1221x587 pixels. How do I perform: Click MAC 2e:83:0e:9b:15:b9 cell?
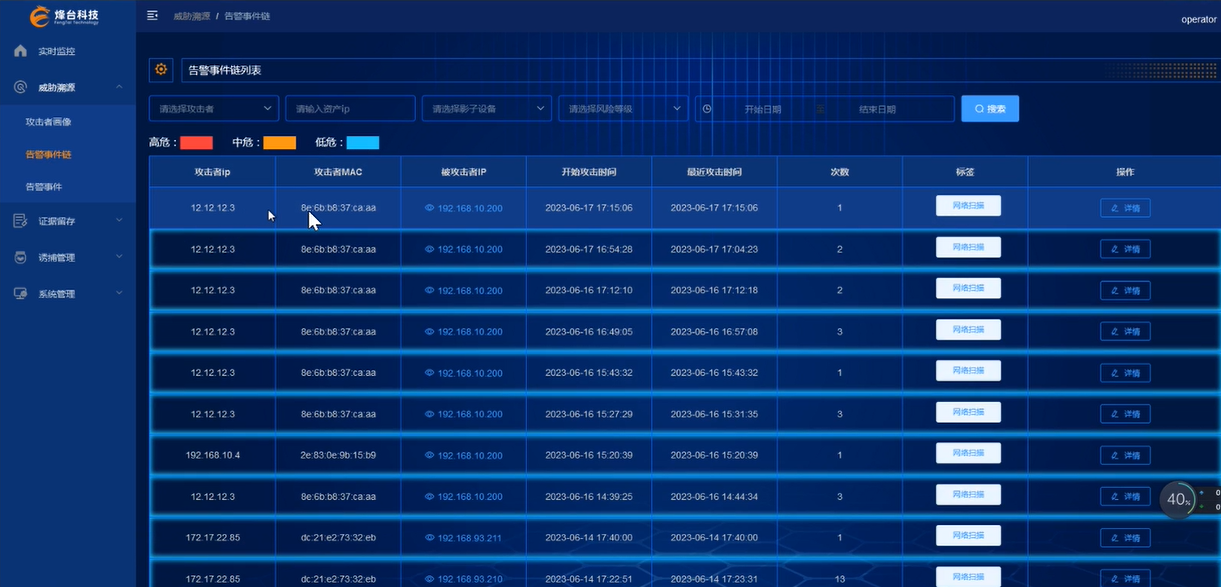338,455
